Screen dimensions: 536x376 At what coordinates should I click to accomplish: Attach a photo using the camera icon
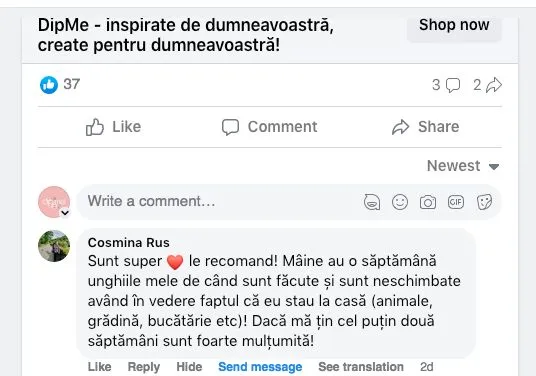point(428,202)
